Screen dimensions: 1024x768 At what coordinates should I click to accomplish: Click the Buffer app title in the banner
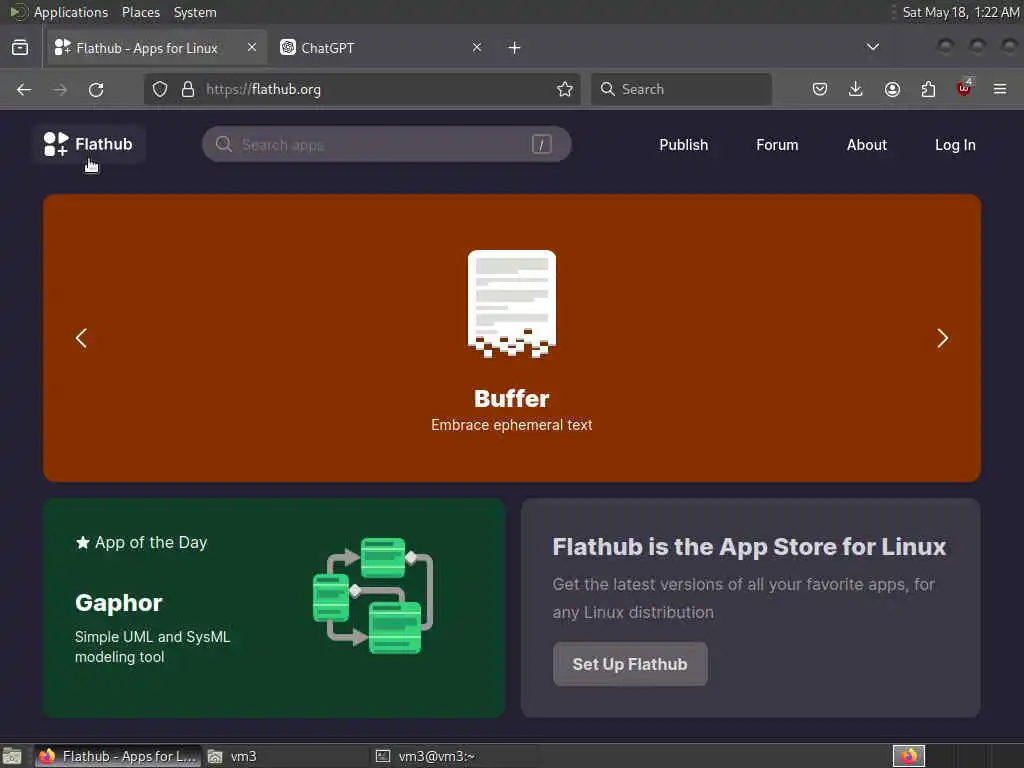[512, 398]
